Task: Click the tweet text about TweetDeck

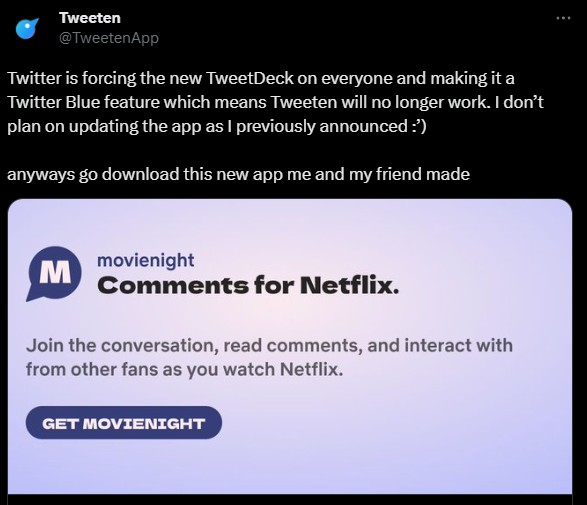Action: pyautogui.click(x=275, y=102)
